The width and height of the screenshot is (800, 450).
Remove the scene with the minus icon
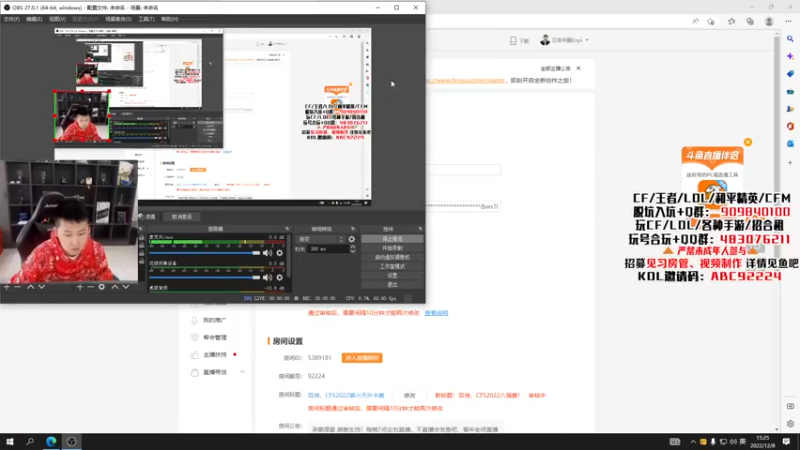pos(17,287)
